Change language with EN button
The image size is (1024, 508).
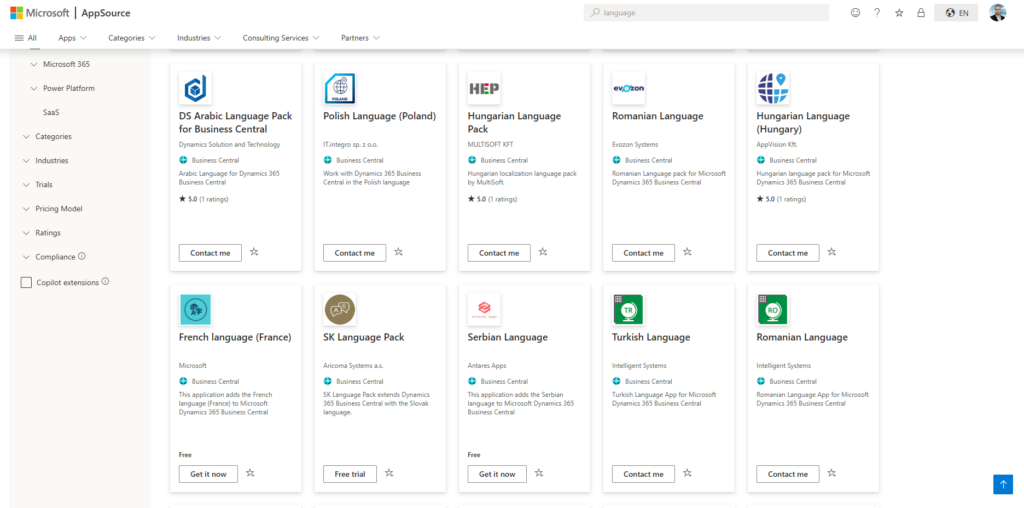click(956, 12)
